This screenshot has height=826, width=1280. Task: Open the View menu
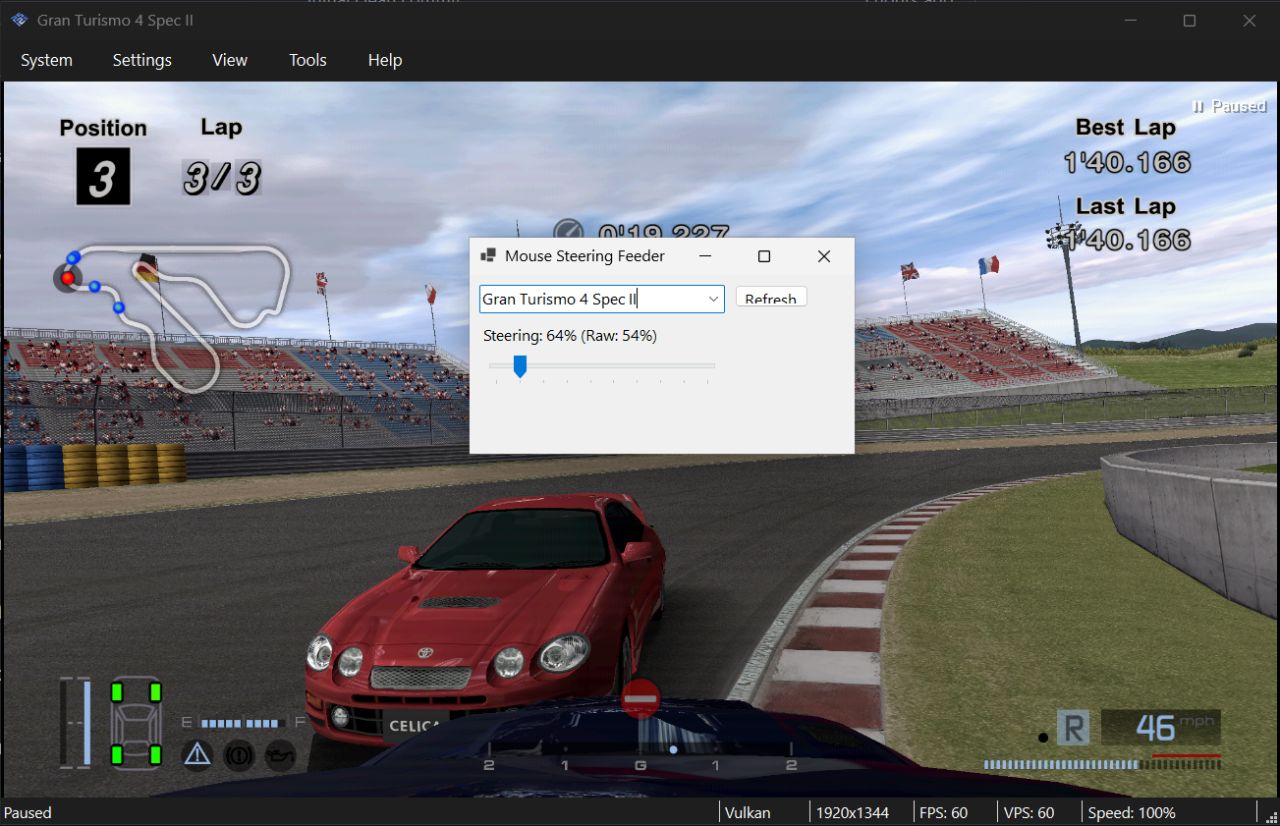229,60
